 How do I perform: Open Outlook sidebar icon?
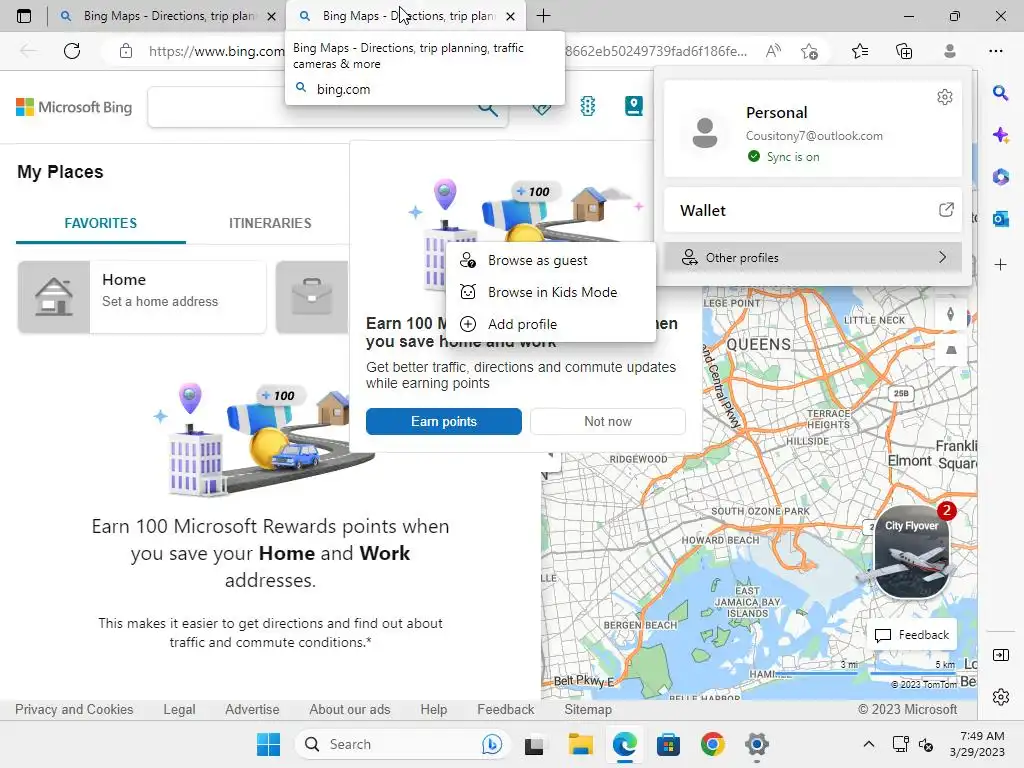(x=1000, y=219)
